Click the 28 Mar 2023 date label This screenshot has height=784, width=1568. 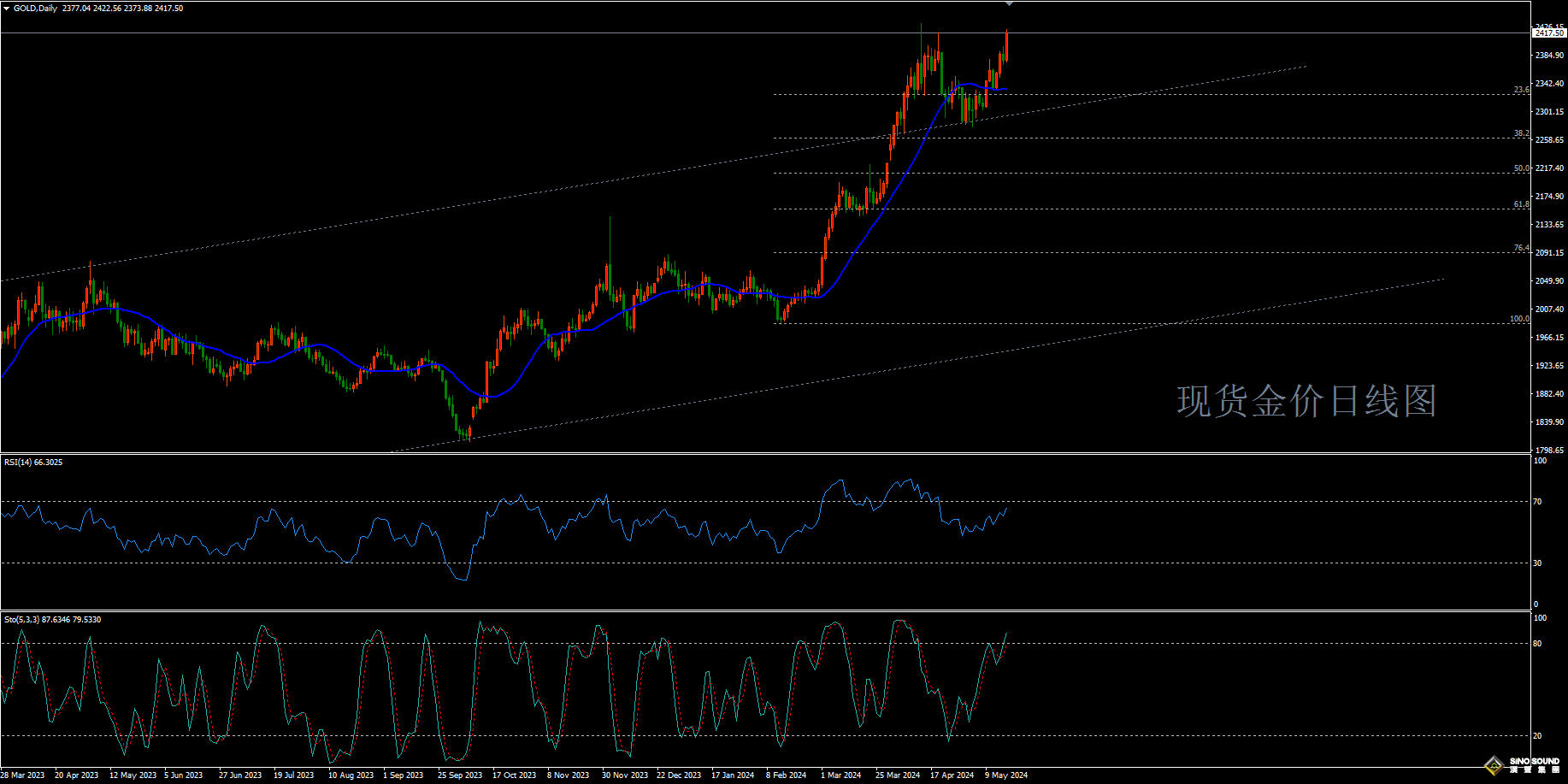(x=23, y=775)
